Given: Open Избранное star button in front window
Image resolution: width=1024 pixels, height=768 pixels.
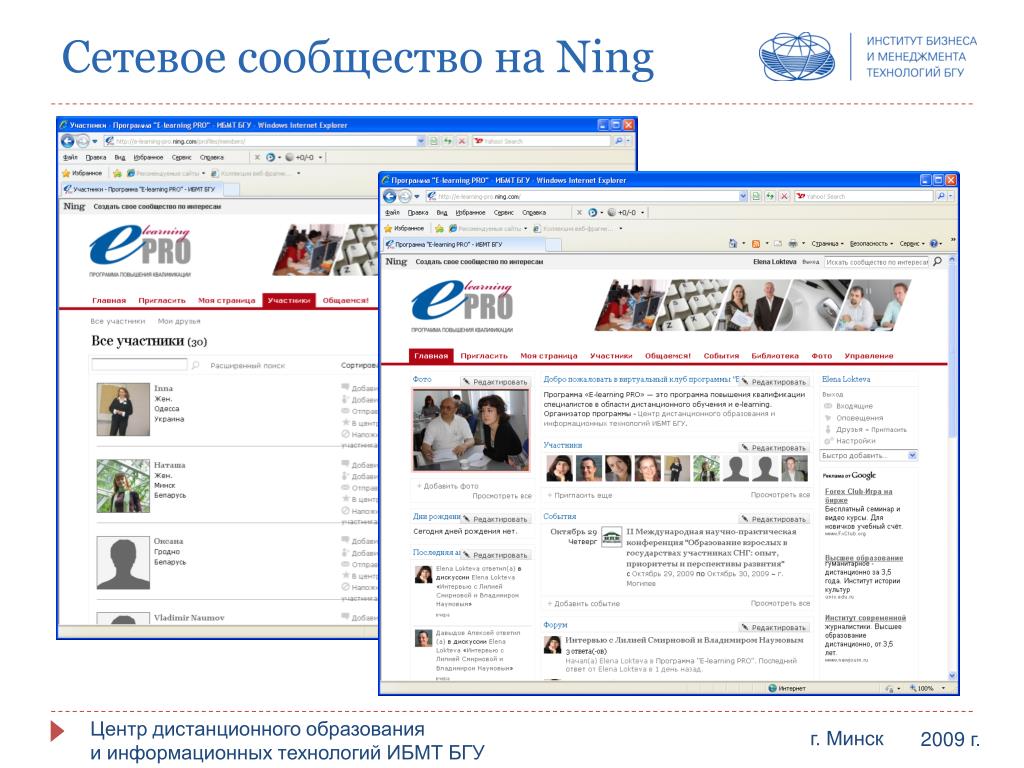Looking at the screenshot, I should point(404,229).
